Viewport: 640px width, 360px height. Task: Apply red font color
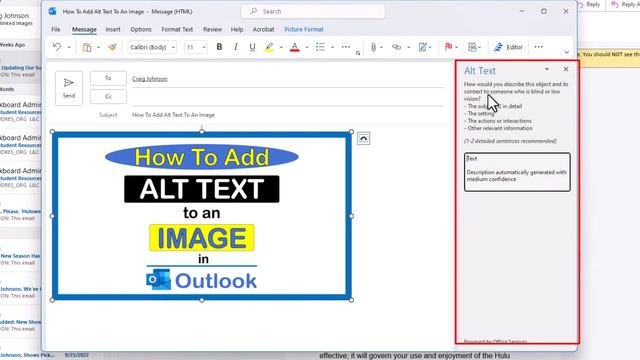click(x=295, y=47)
